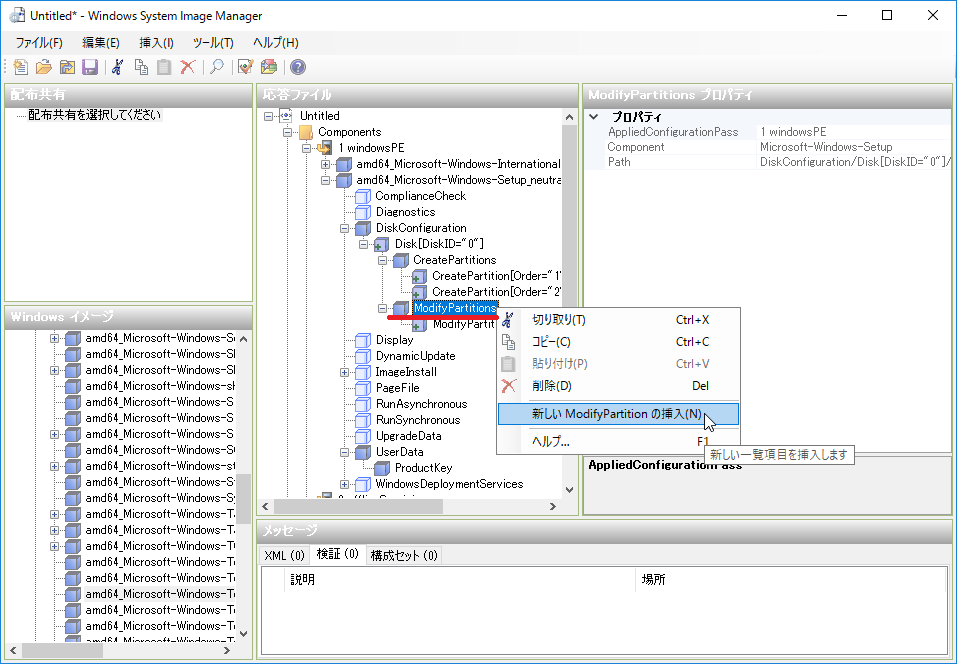Open the 編集(E) menu
Viewport: 957px width, 664px height.
click(101, 43)
